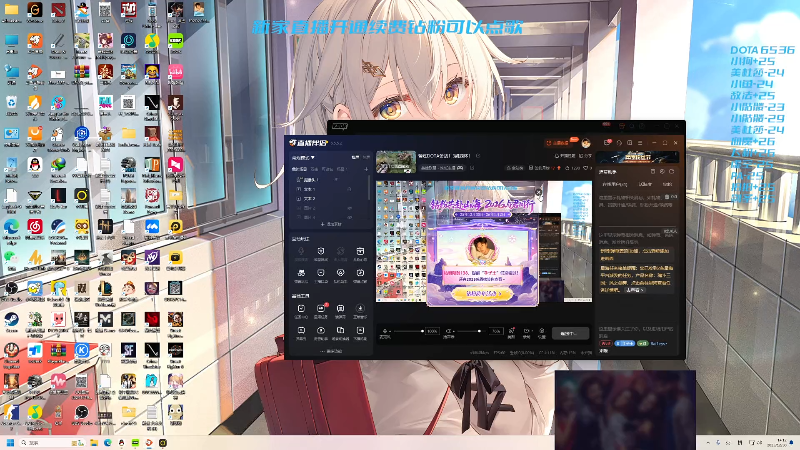Open the beauty effects icon below preview

[511, 331]
